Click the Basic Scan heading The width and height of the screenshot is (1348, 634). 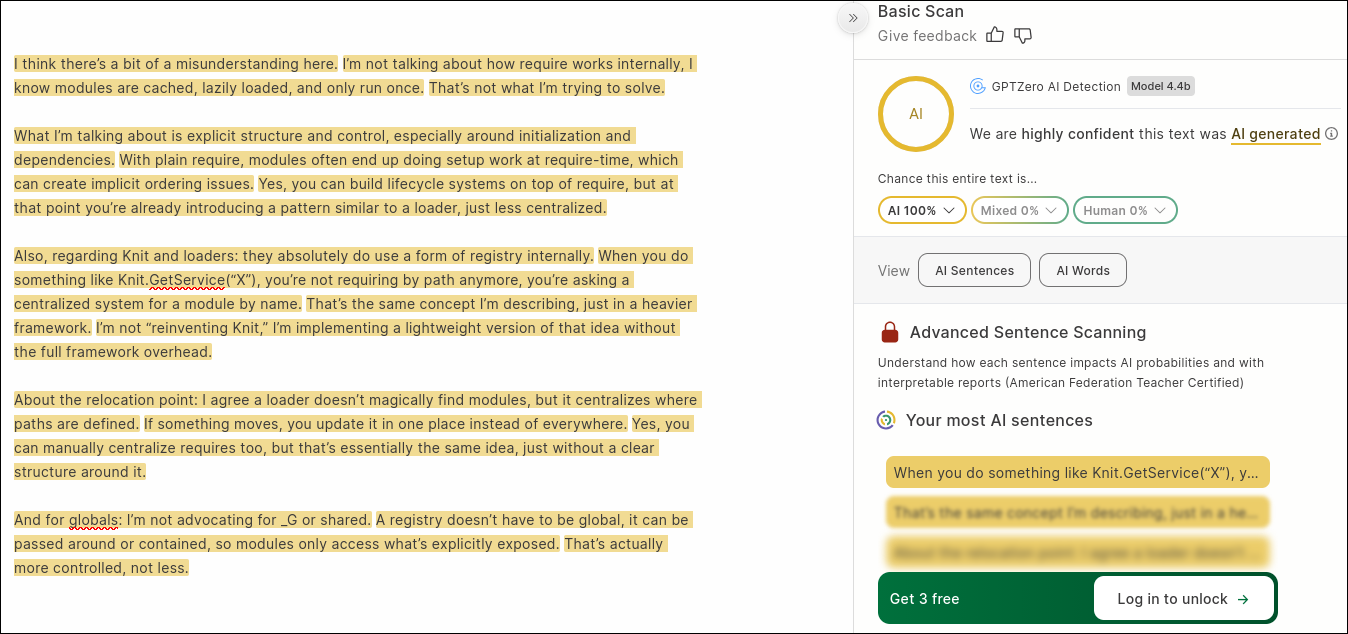[921, 12]
